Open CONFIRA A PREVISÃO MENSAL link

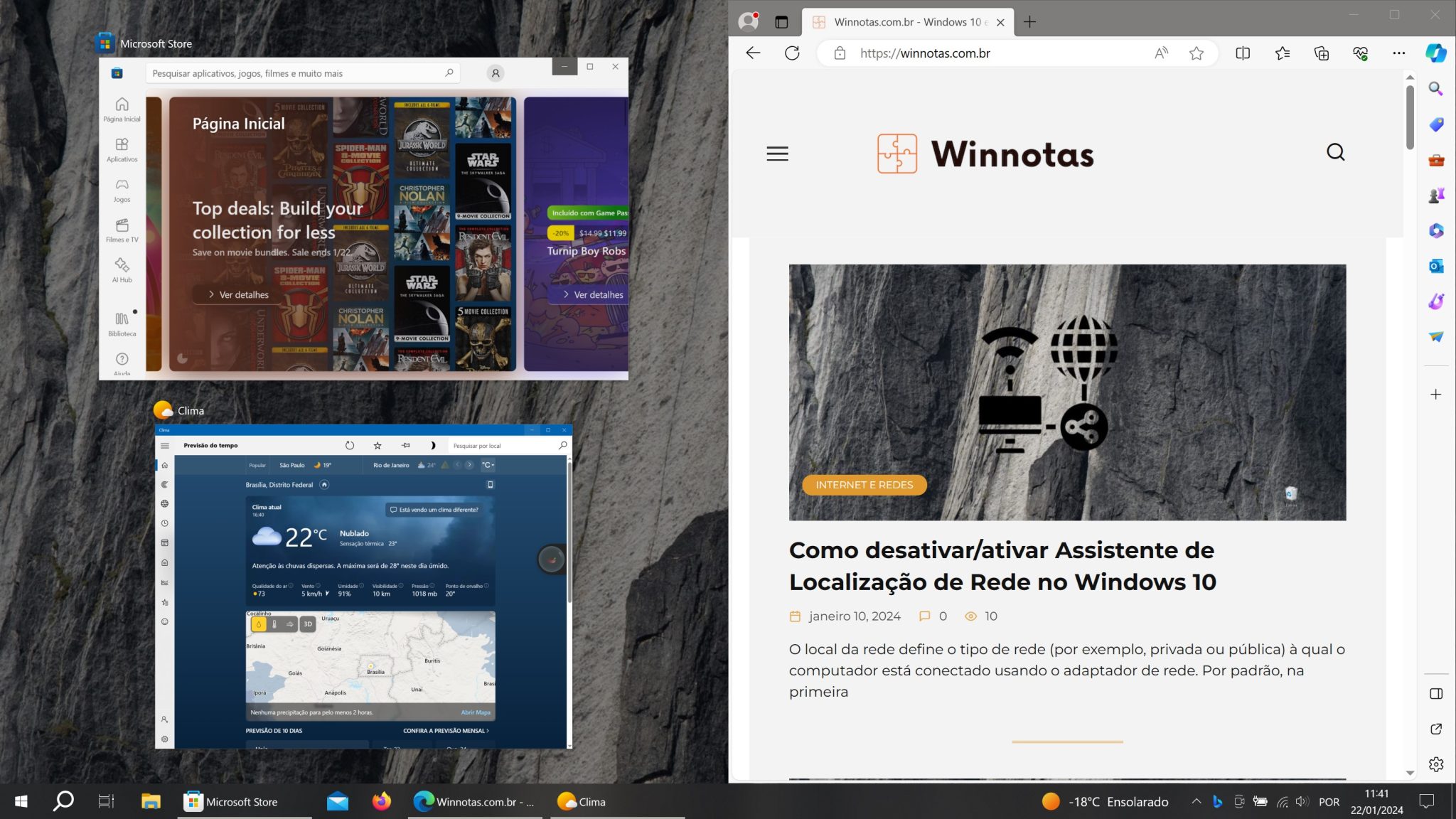coord(444,730)
